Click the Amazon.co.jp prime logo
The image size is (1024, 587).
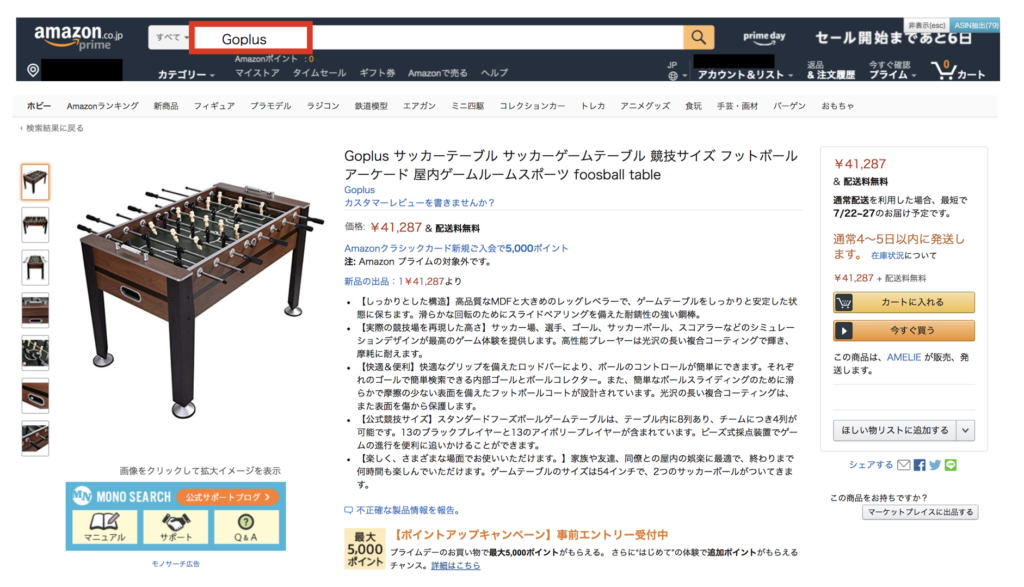(78, 37)
